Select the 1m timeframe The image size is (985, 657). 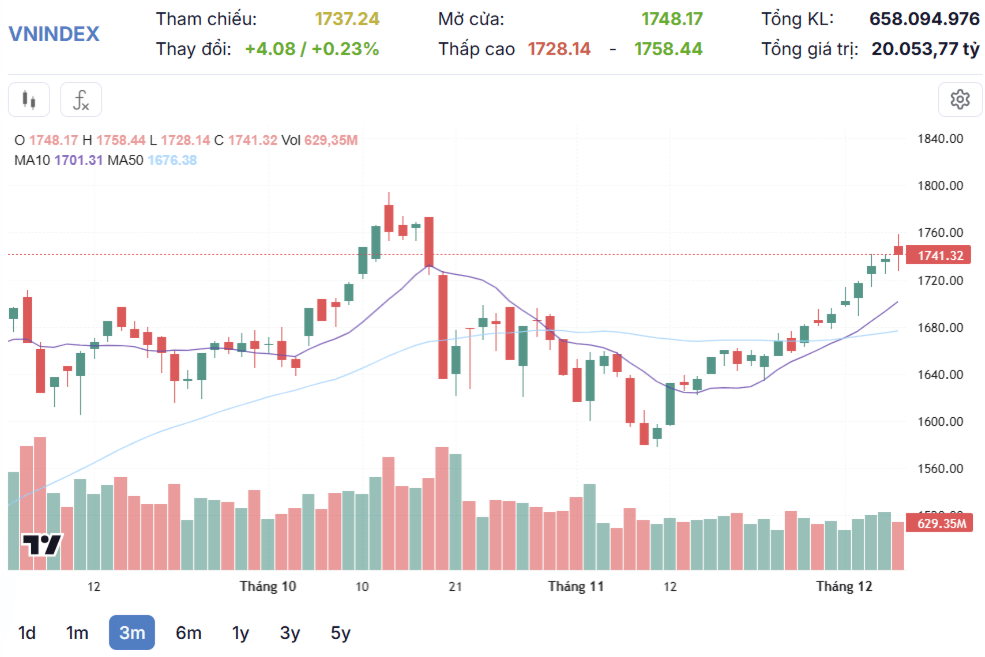pyautogui.click(x=77, y=633)
